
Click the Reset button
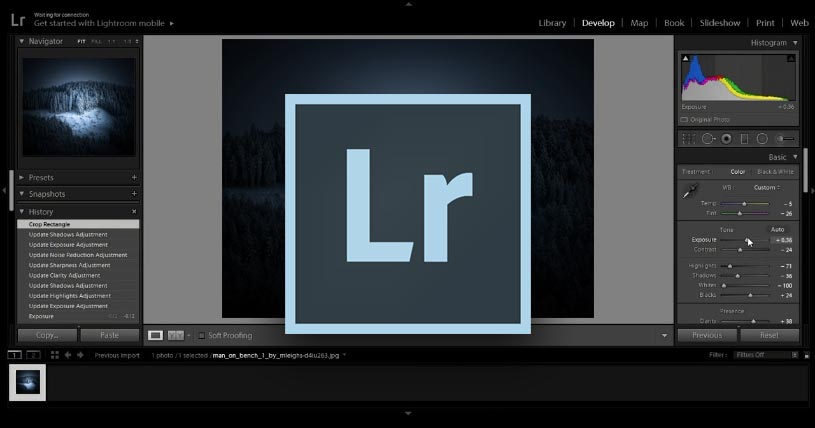[769, 335]
